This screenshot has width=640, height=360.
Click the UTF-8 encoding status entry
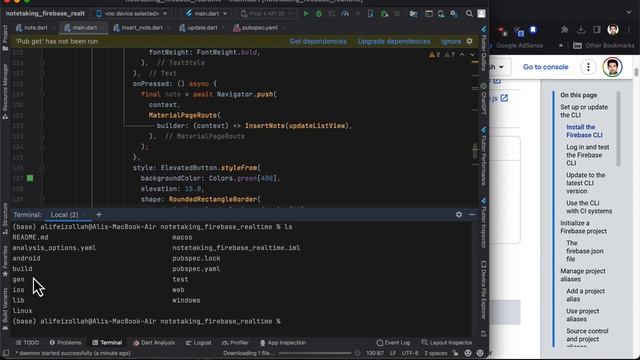tap(410, 353)
